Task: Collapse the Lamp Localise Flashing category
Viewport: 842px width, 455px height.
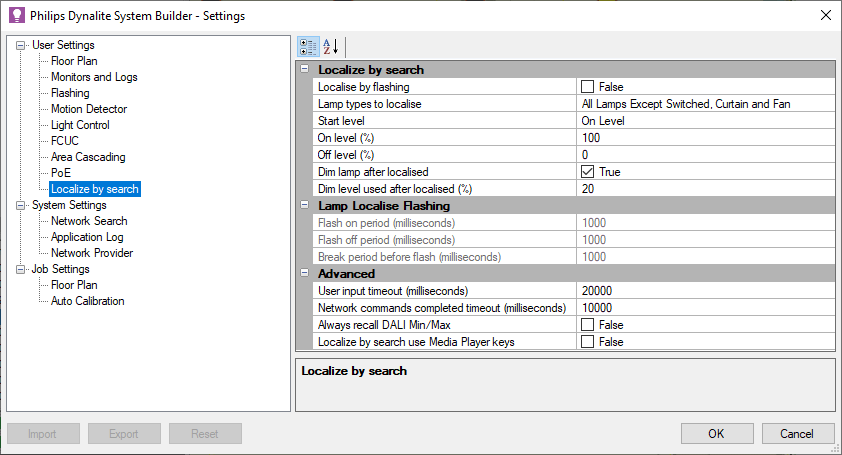Action: [x=304, y=205]
